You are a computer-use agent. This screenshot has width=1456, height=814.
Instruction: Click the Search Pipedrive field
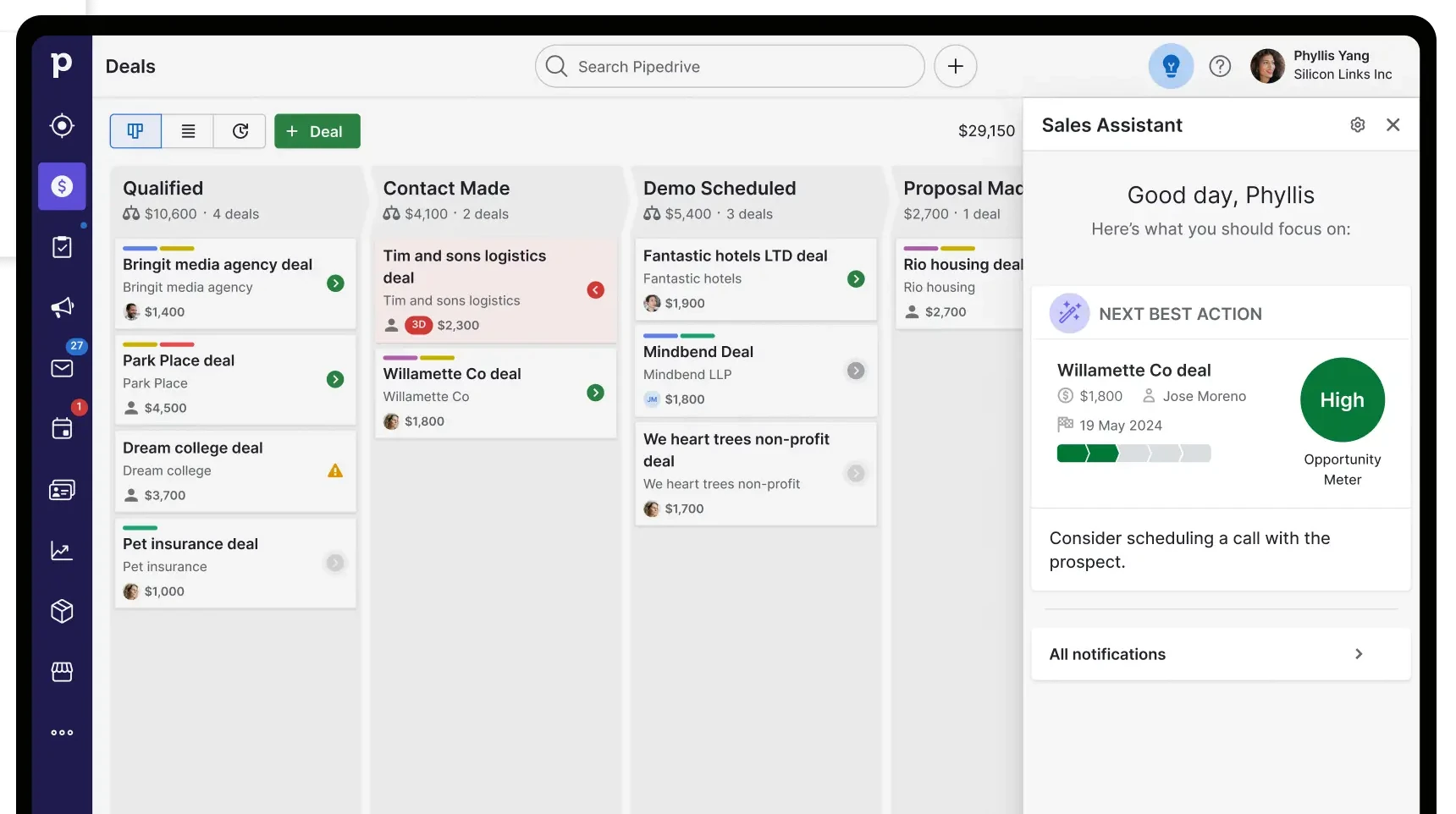click(728, 67)
